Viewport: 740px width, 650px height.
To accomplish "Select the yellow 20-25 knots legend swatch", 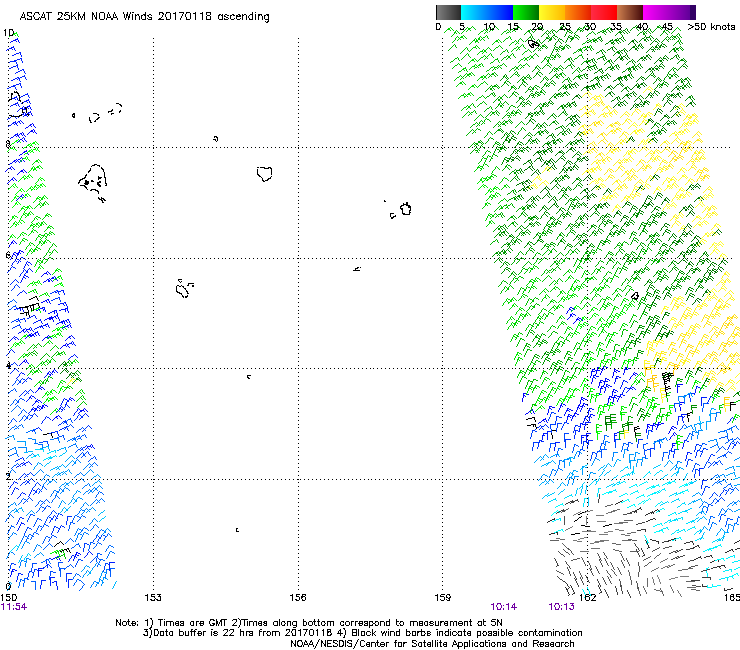I will click(x=552, y=12).
